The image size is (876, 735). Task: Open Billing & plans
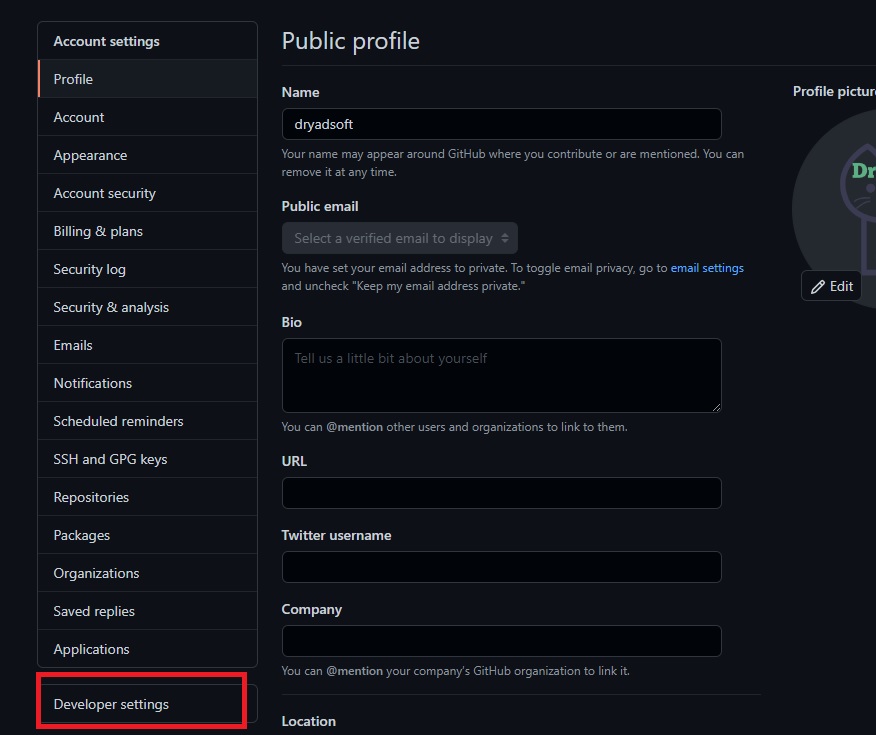coord(147,231)
